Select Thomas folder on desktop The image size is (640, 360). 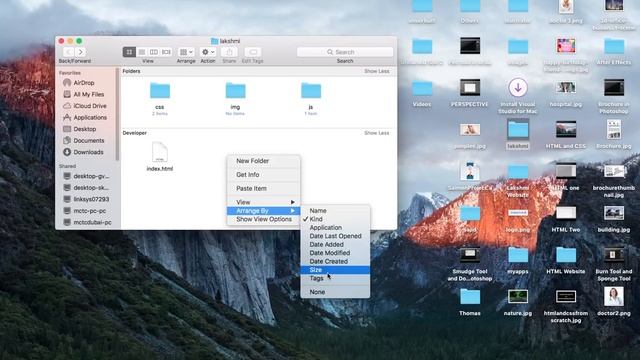click(x=470, y=297)
